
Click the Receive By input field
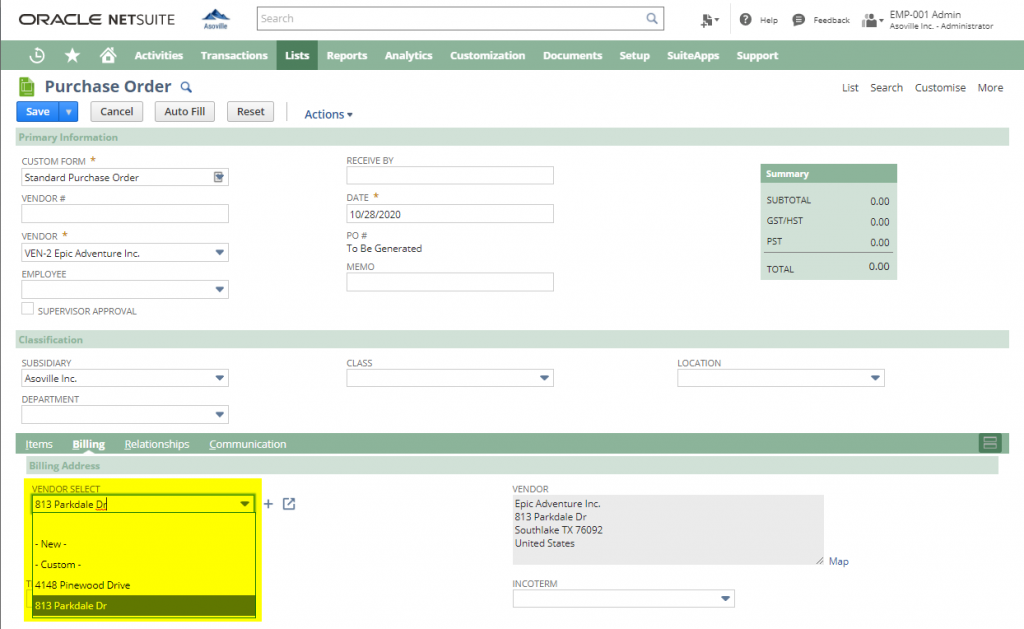coord(450,175)
